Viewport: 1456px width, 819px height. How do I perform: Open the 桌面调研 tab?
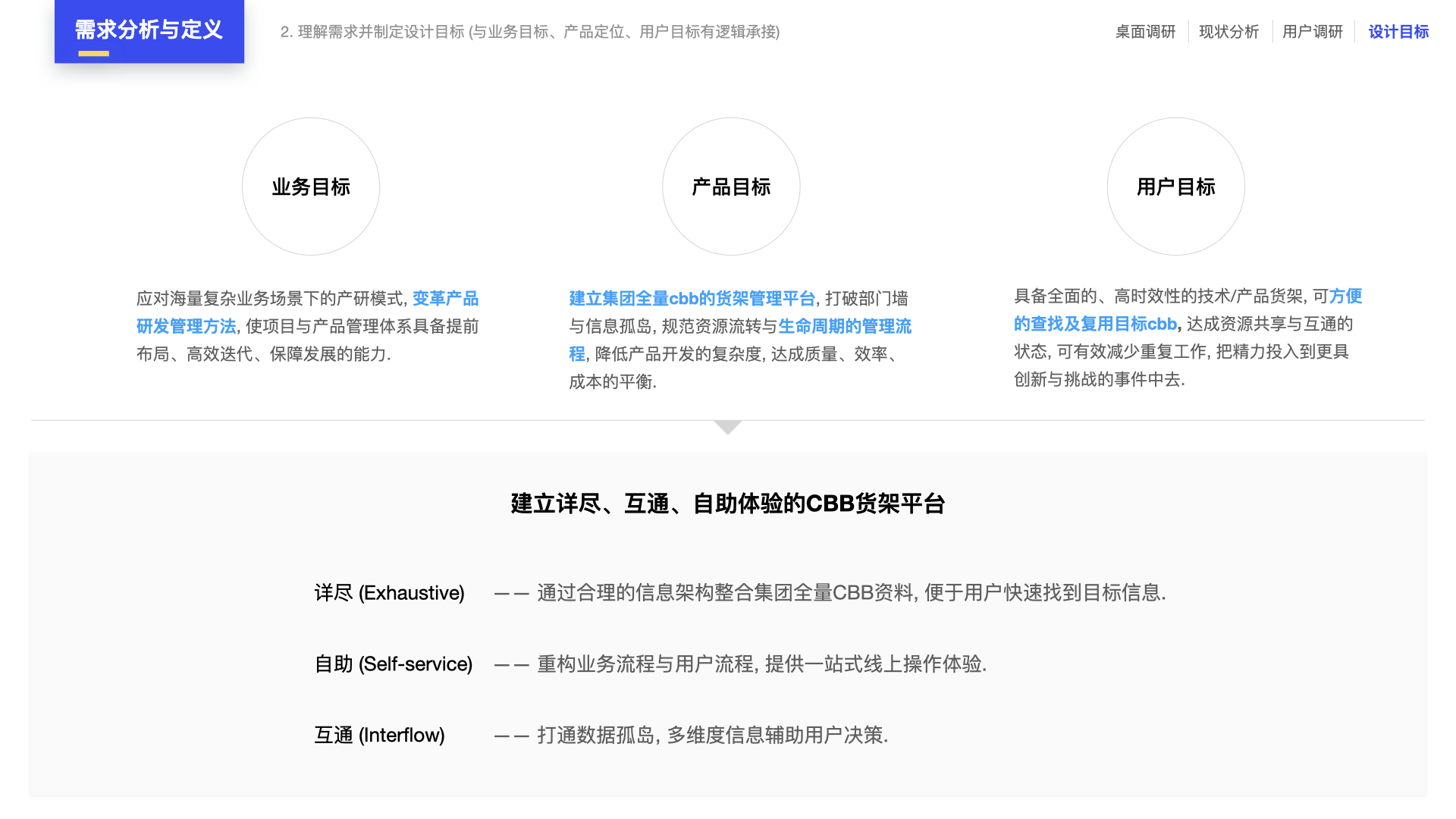(1145, 32)
